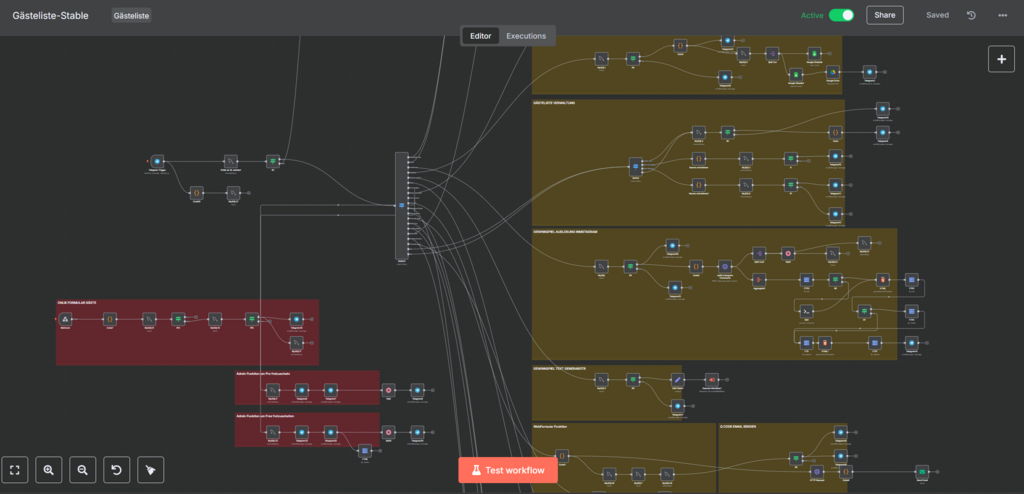Select the Edit Fields pencil node
Viewport: 1024px width, 494px height.
[678, 379]
